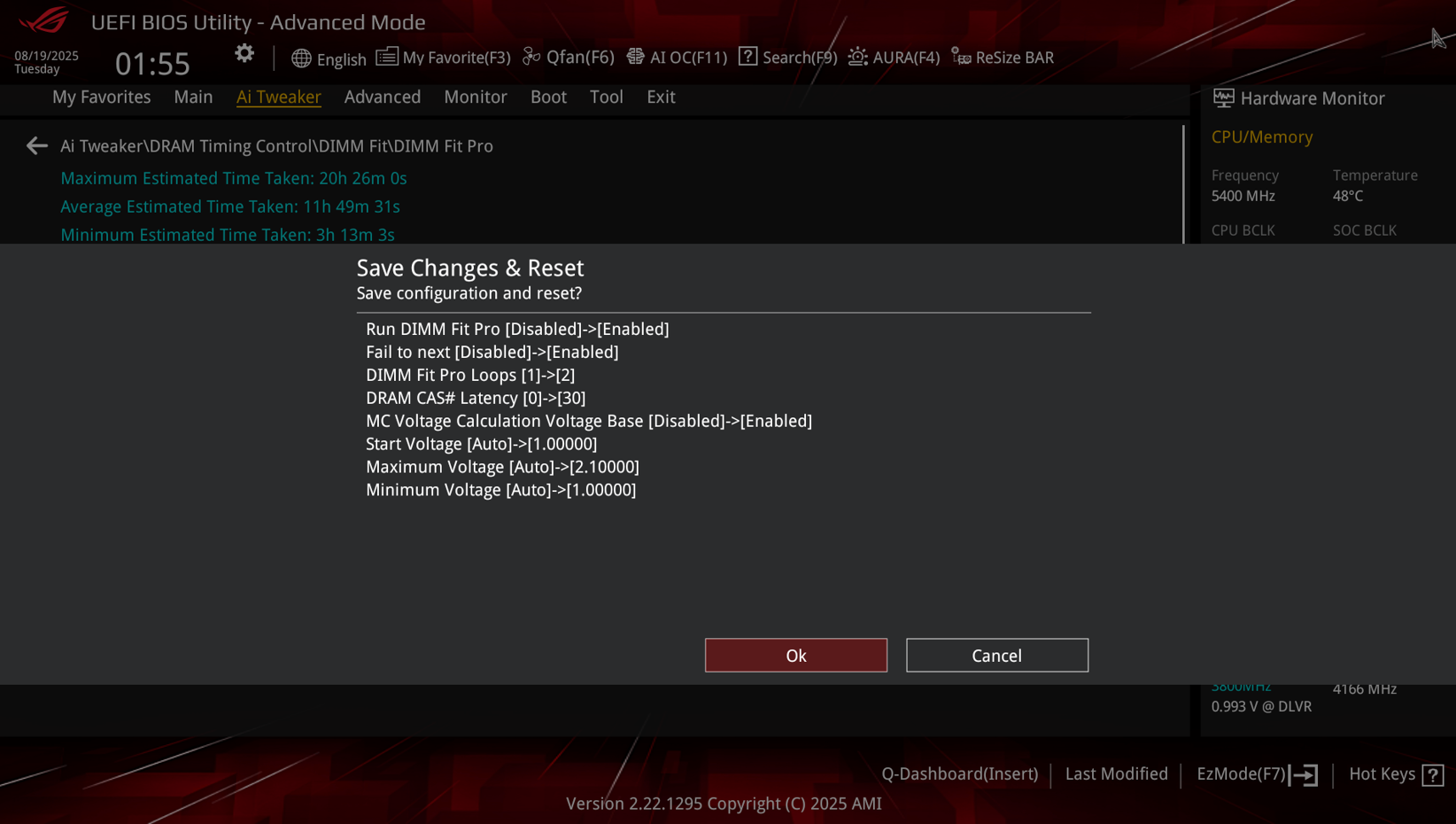This screenshot has width=1456, height=824.
Task: Click the ROG logo
Action: [x=43, y=19]
